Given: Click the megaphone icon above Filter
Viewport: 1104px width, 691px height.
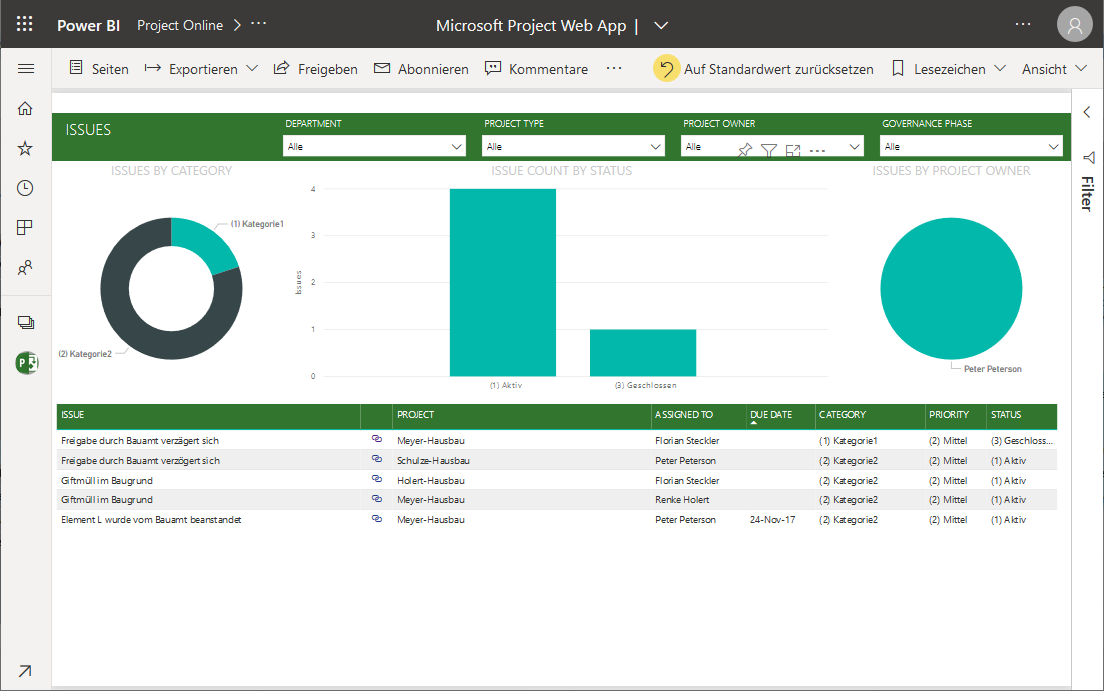Looking at the screenshot, I should click(1088, 157).
